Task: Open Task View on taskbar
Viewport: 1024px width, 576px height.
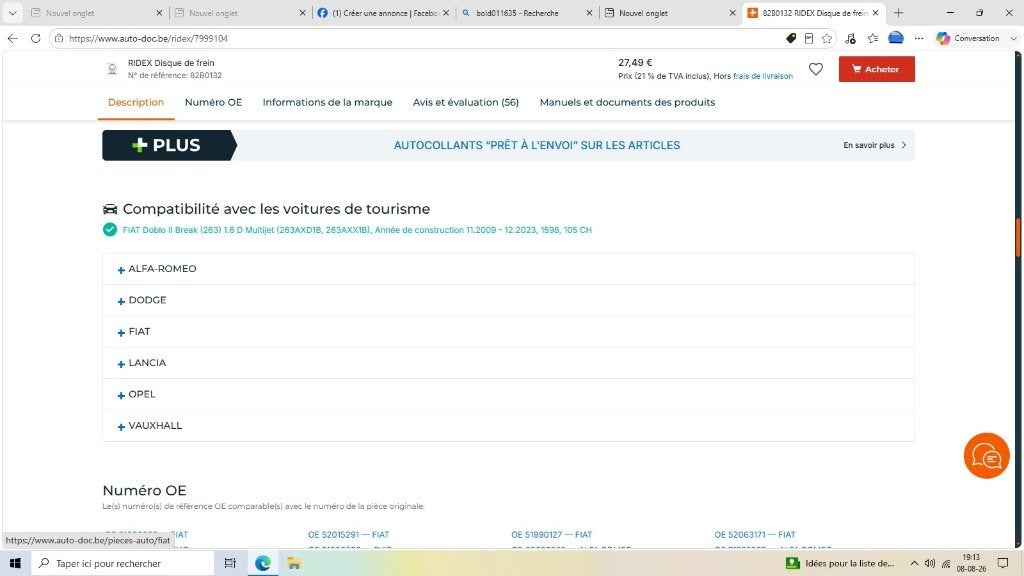Action: coord(230,563)
